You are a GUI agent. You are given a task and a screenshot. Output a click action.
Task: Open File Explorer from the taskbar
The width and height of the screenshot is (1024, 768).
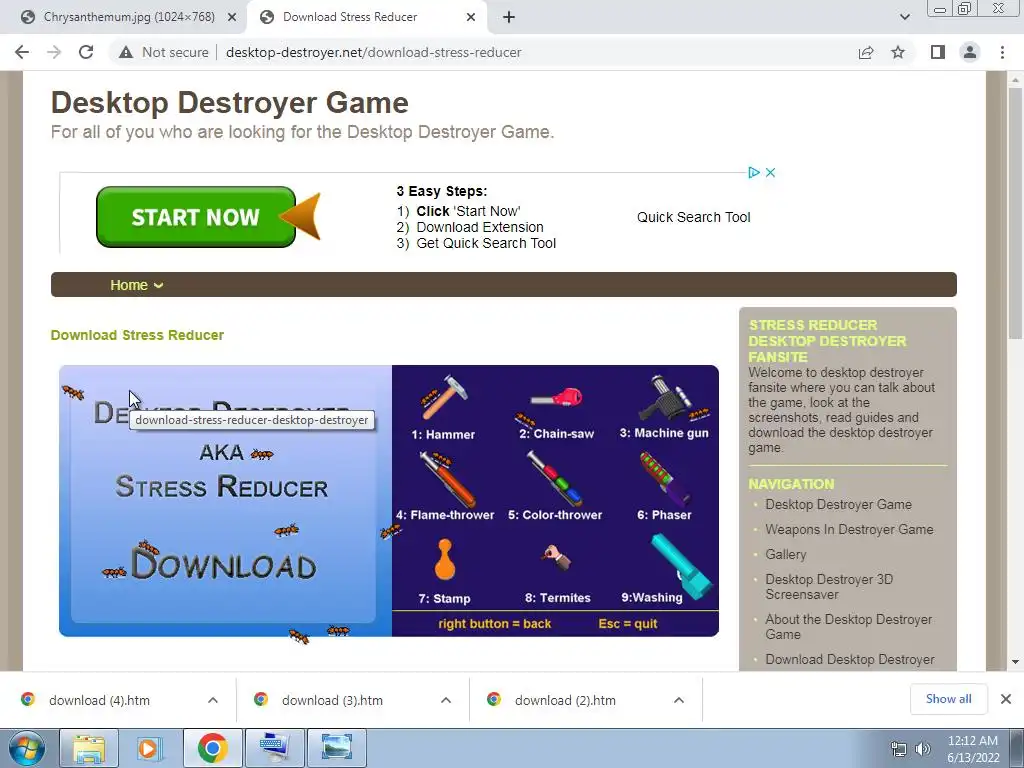89,748
